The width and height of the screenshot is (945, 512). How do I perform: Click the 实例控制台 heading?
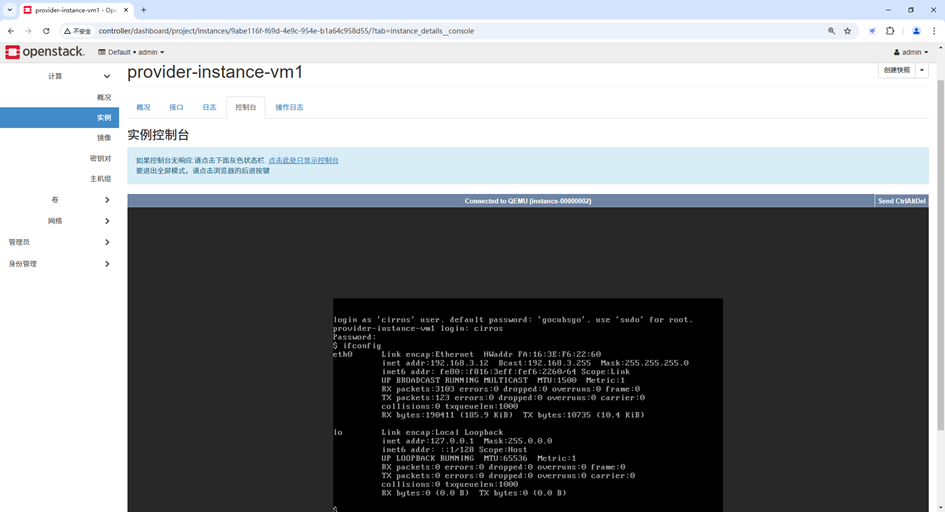tap(158, 135)
